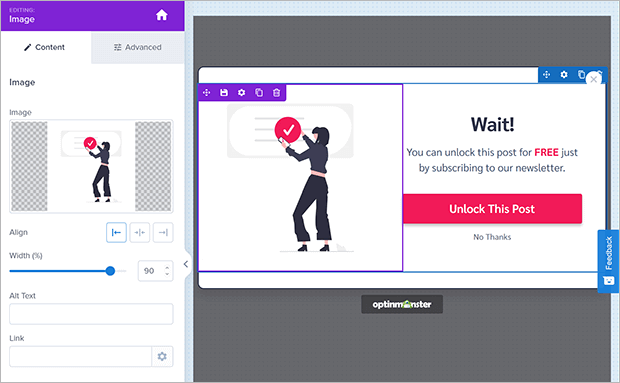Save the image block with disk icon

click(224, 92)
